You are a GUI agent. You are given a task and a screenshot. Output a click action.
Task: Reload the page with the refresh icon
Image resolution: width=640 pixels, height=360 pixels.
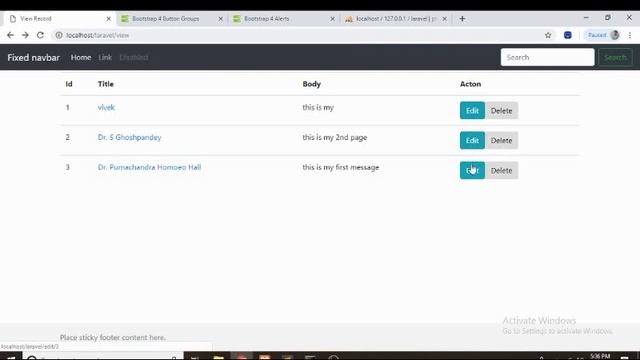pos(40,36)
